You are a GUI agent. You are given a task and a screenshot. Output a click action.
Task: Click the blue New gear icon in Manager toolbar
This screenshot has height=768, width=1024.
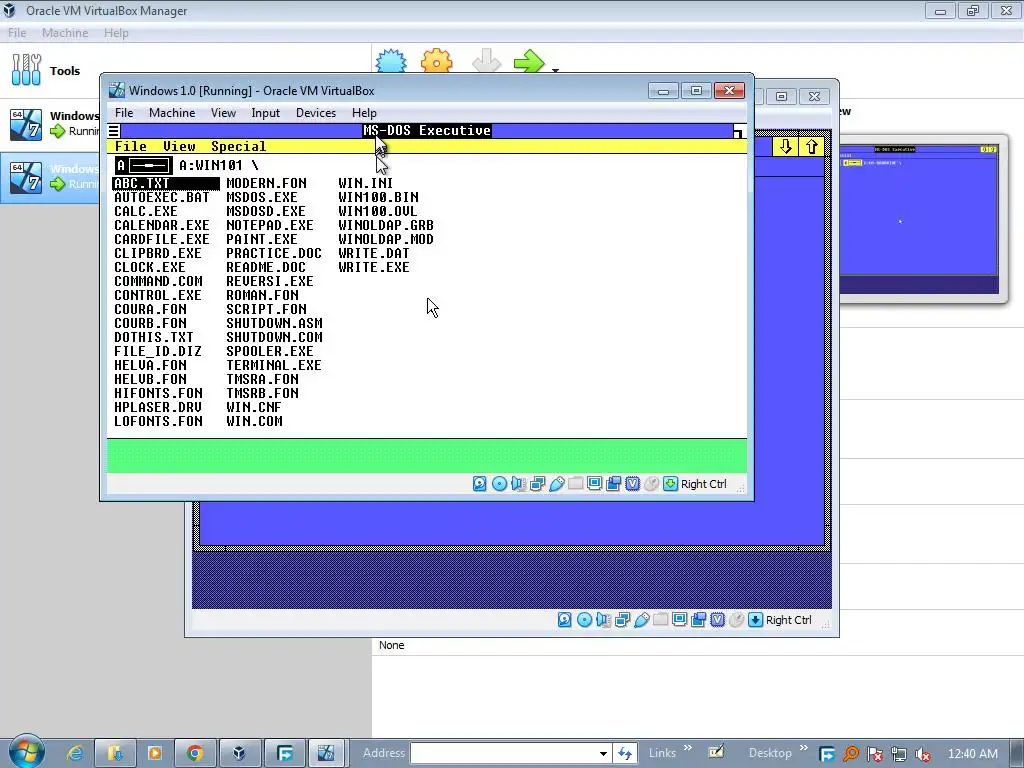391,61
